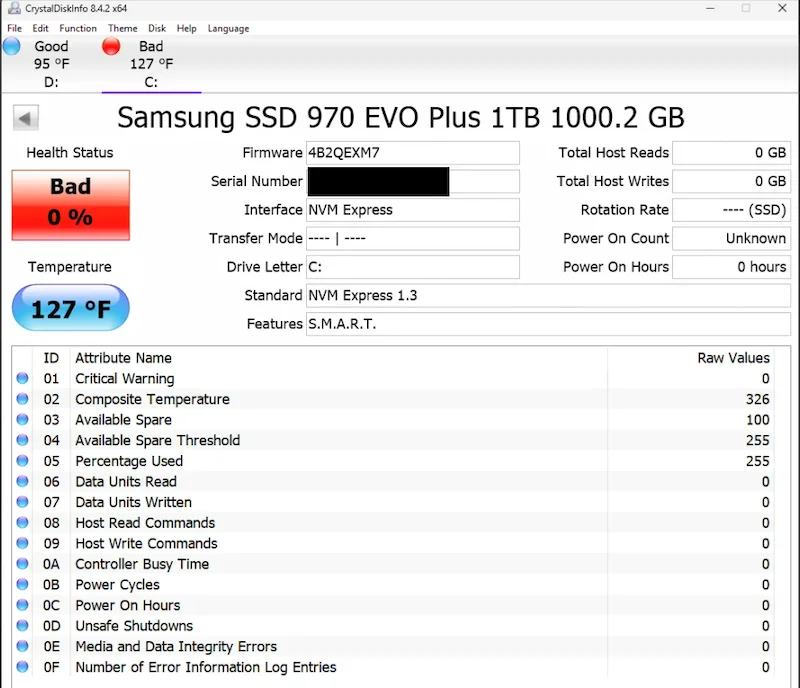Click the status dot for Data Units Read
Screen dimensions: 800x688
pos(22,481)
